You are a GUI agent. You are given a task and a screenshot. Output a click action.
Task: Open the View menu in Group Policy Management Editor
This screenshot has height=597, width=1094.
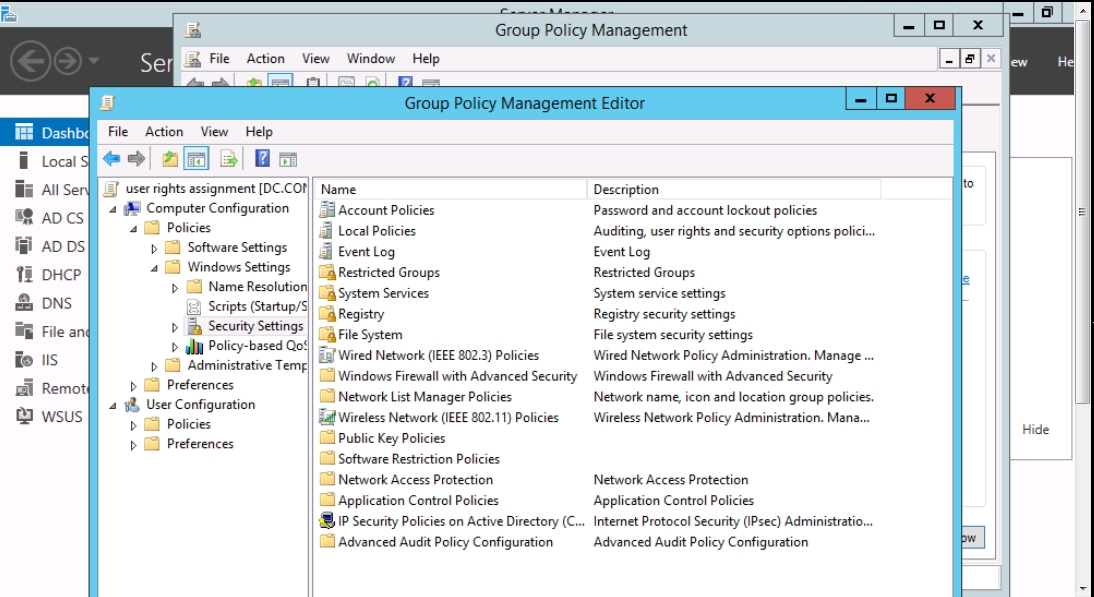214,132
